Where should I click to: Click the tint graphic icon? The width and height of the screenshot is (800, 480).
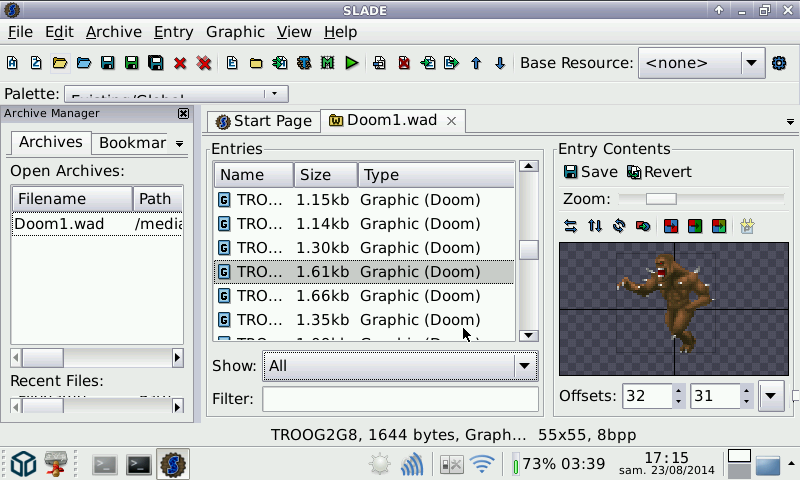pos(719,225)
